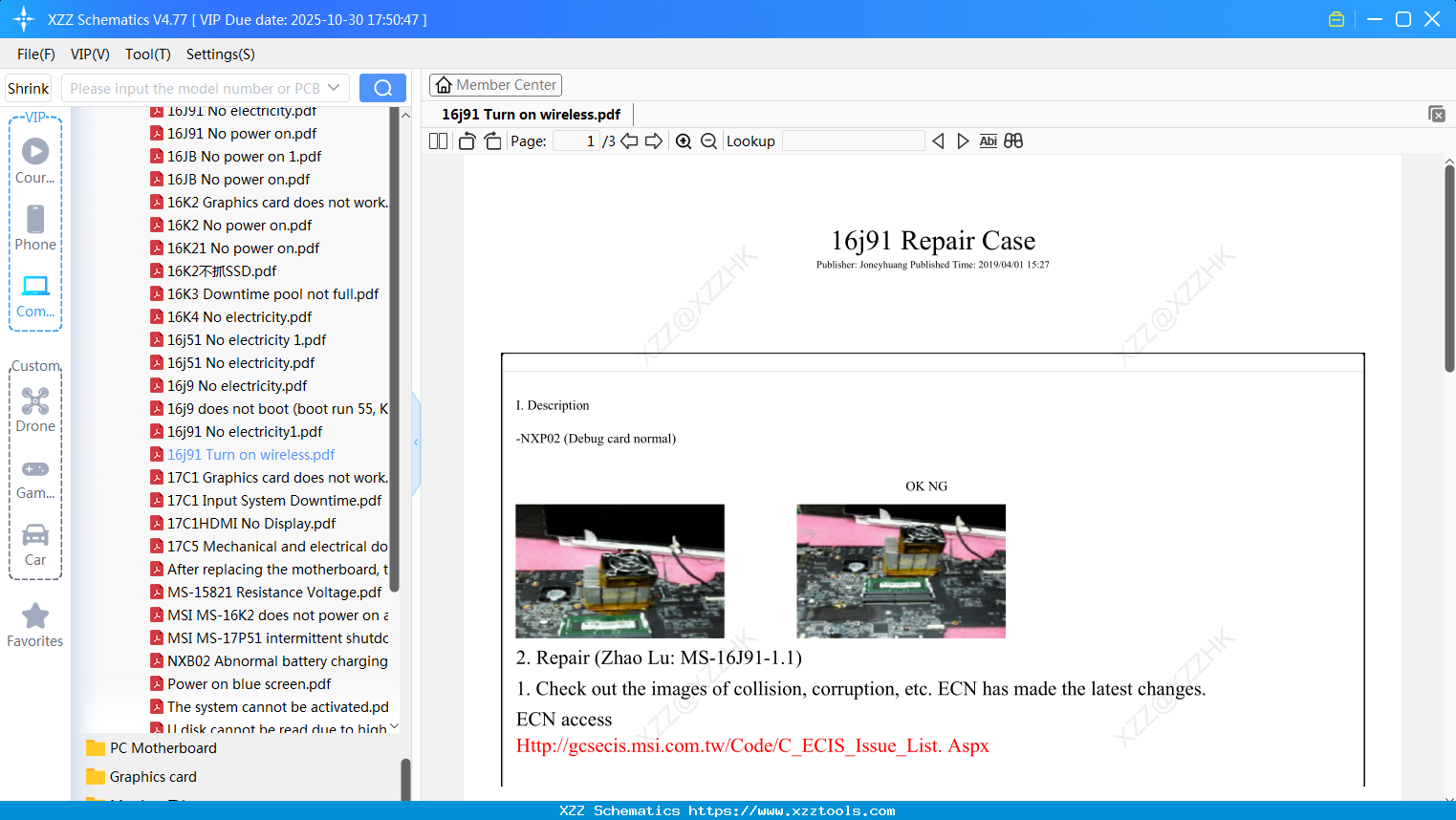Go to the previous page arrow
Screen dimensions: 1456x820
pyautogui.click(x=629, y=141)
